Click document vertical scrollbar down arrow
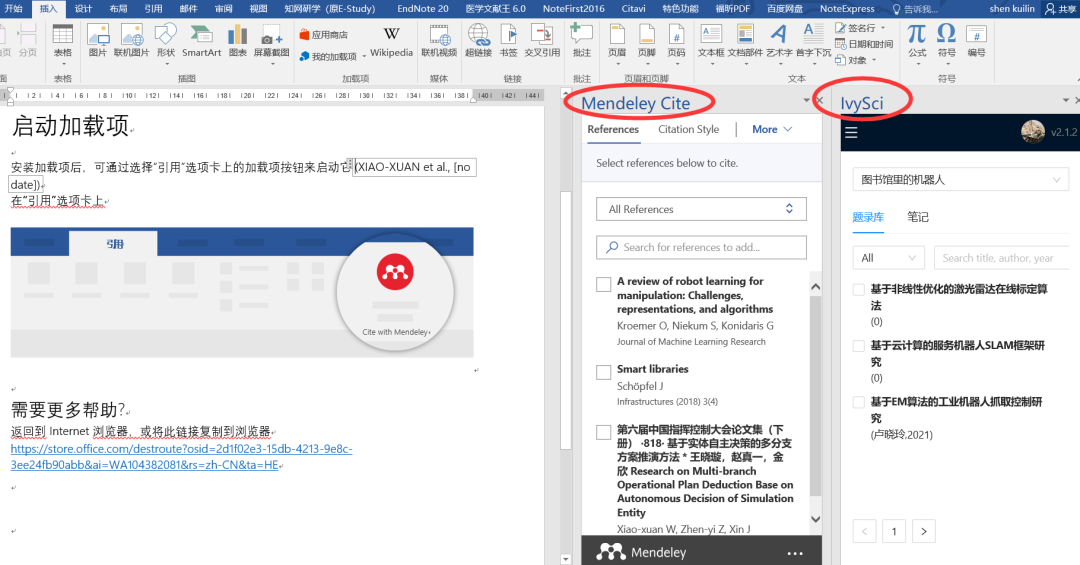 tap(565, 559)
